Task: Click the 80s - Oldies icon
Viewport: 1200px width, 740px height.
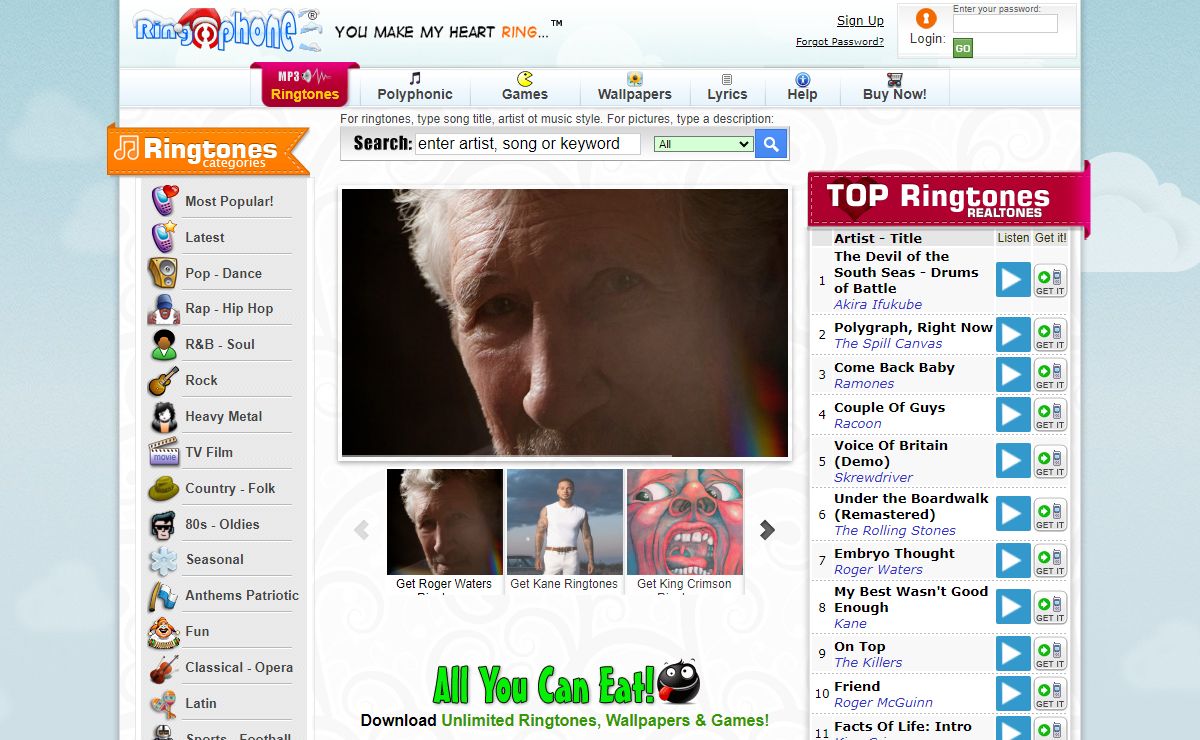Action: (x=163, y=524)
